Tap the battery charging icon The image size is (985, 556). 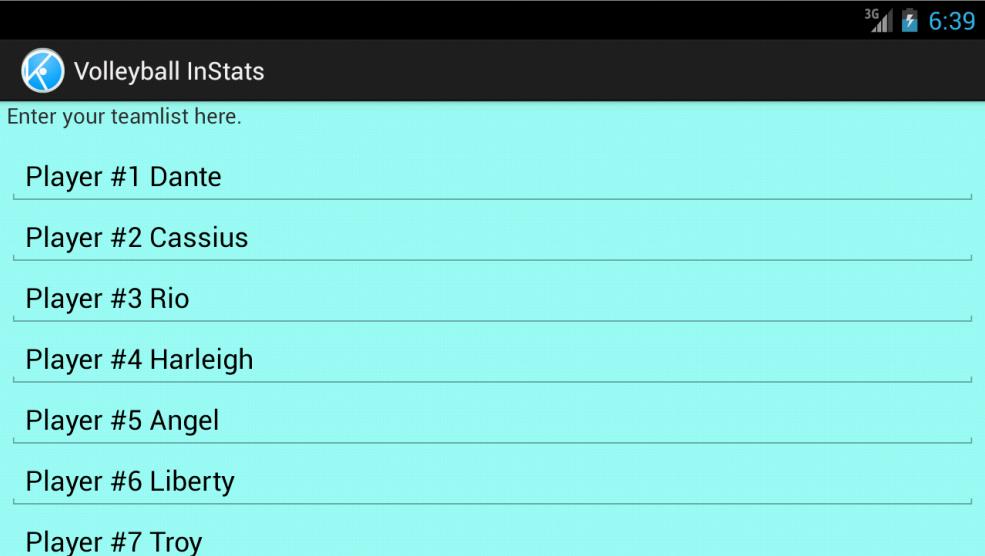point(912,21)
